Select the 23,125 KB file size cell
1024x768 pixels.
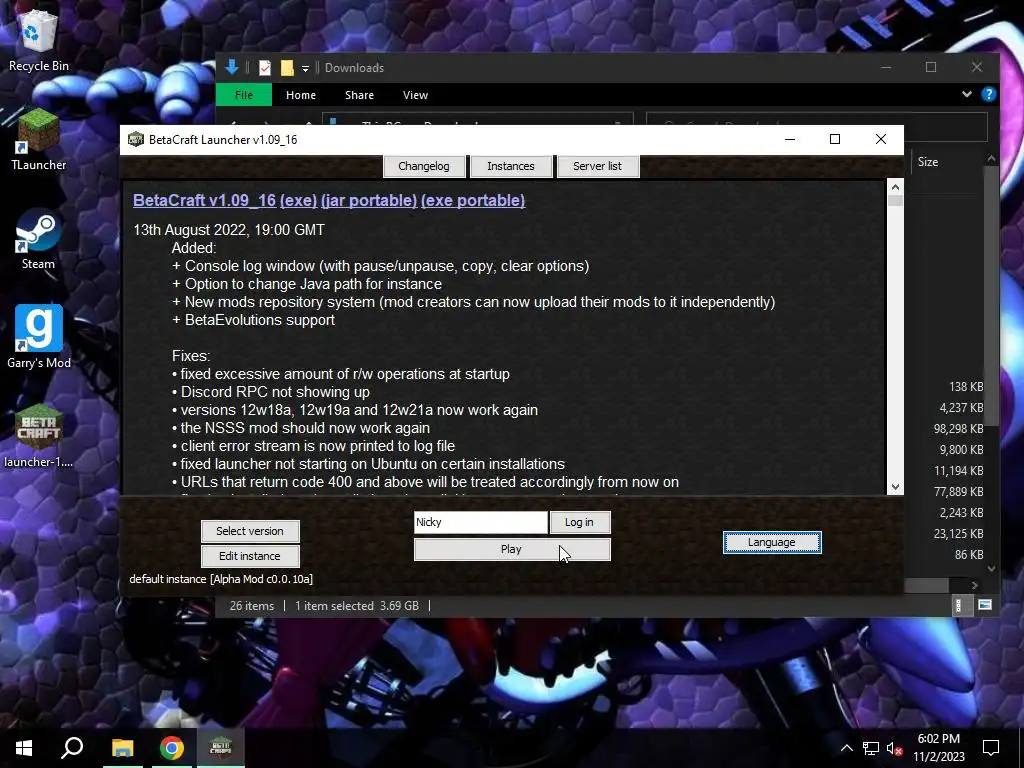pos(958,534)
